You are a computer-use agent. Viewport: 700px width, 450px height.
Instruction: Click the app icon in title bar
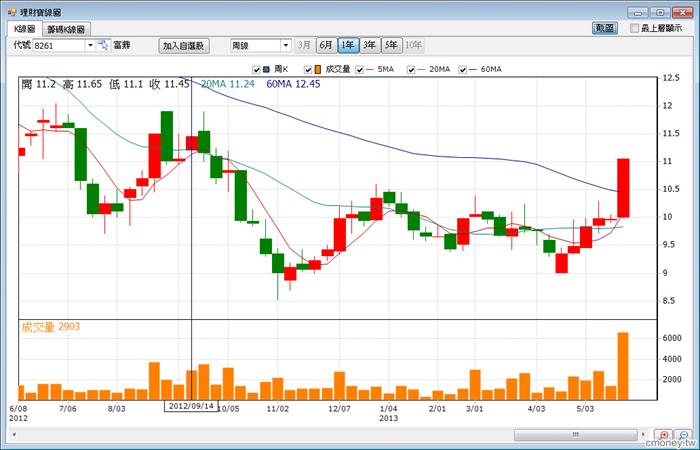11,8
